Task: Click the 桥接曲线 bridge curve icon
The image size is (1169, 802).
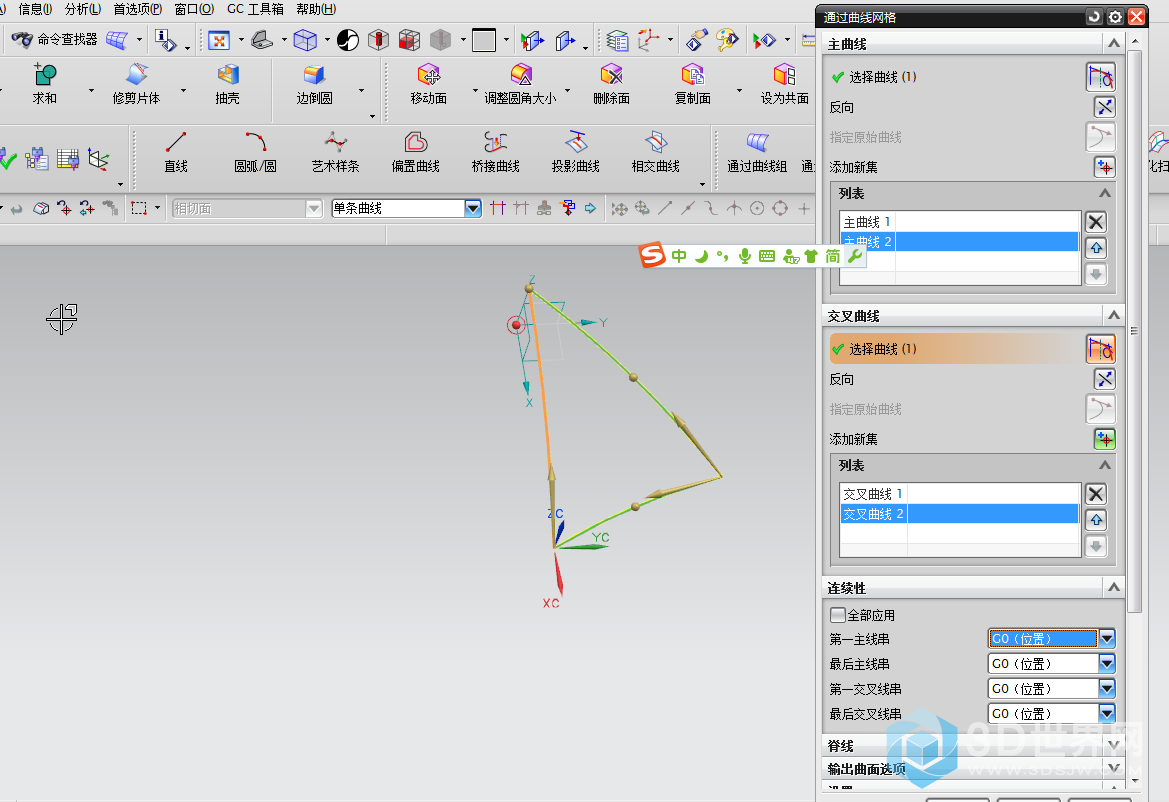Action: pyautogui.click(x=495, y=150)
